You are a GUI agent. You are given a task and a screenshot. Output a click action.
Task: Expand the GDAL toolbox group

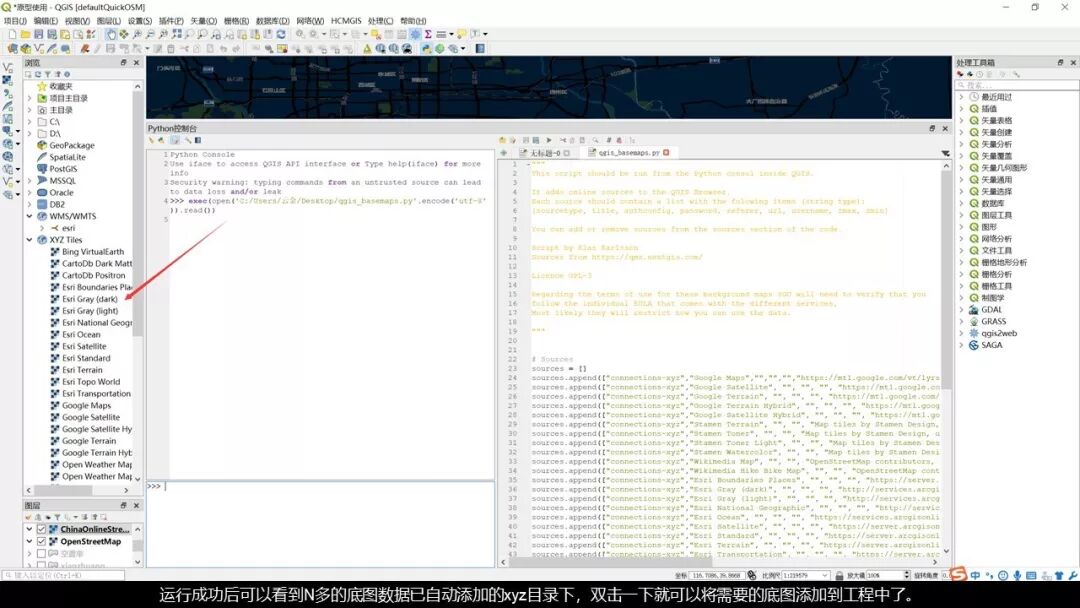coord(962,310)
